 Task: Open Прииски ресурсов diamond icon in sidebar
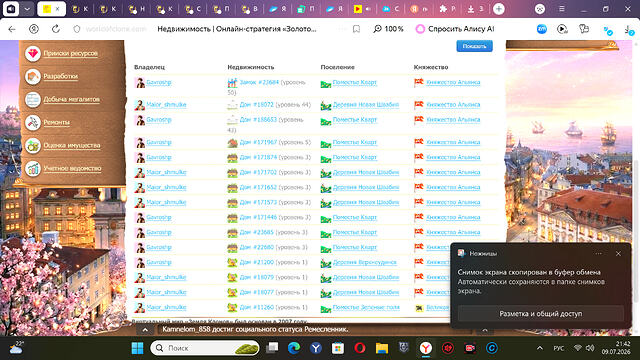[33, 53]
